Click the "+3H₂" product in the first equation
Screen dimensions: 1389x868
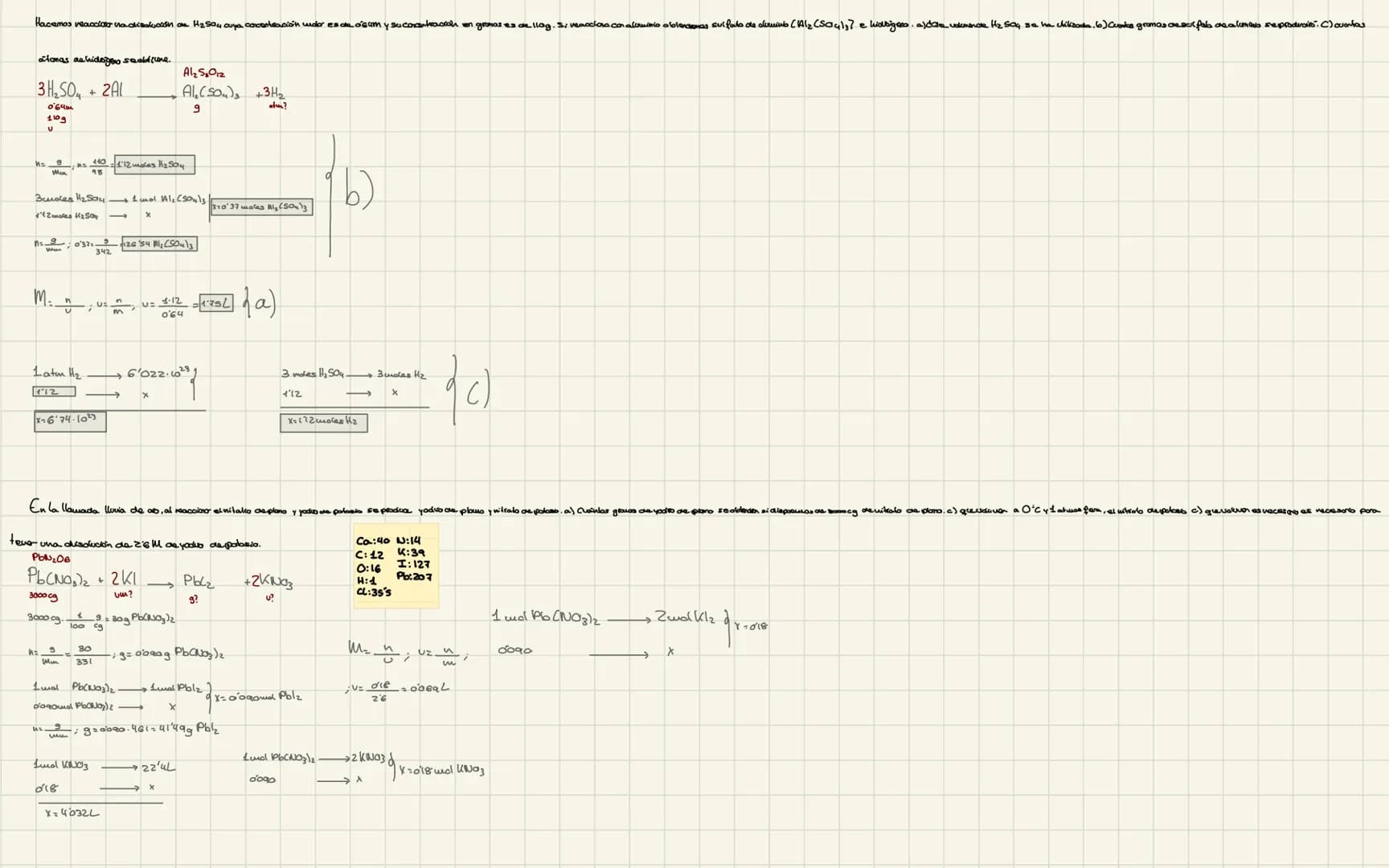point(270,93)
